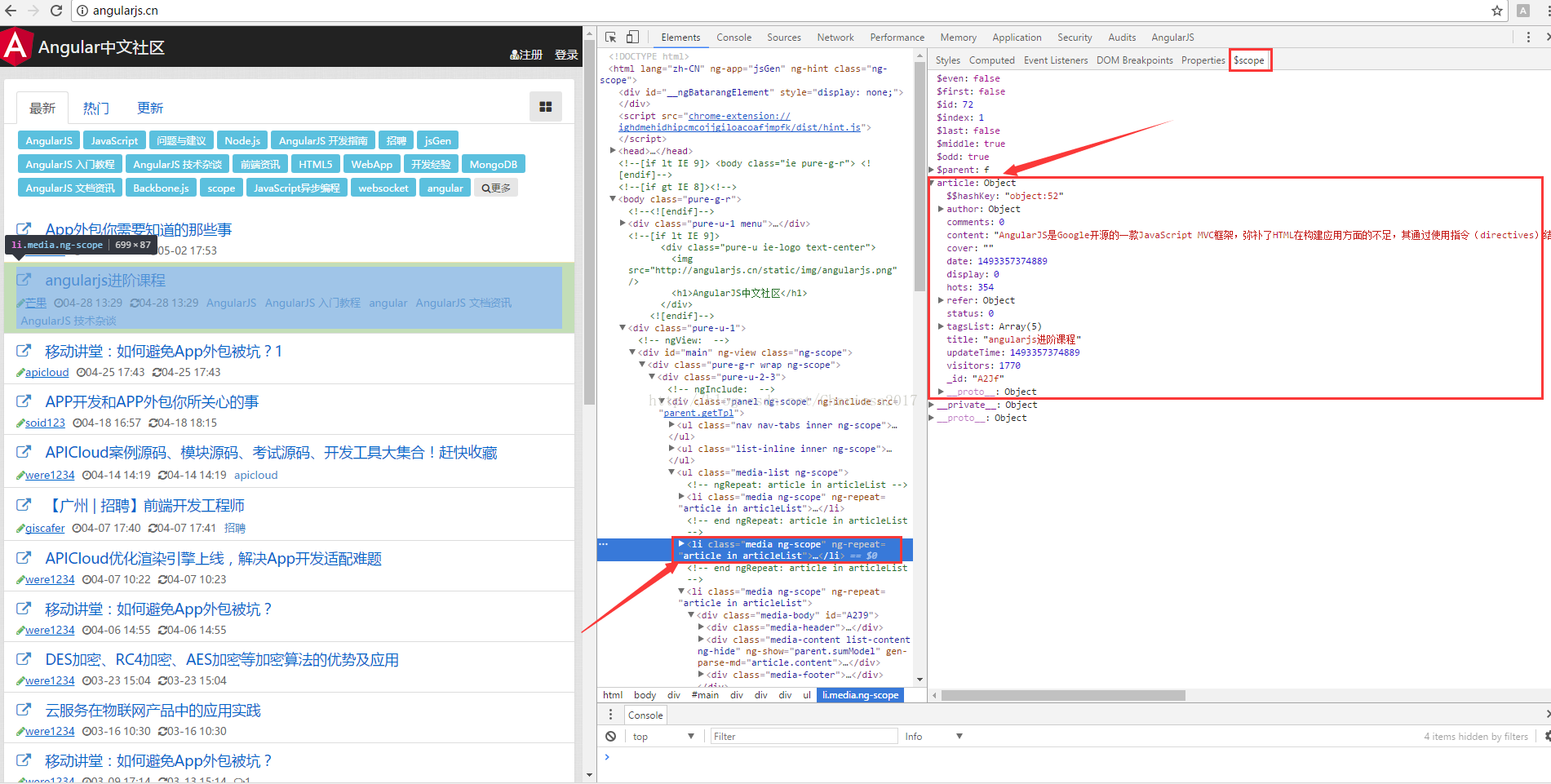The width and height of the screenshot is (1551, 784).
Task: Select the Console drawer tab
Action: [645, 715]
